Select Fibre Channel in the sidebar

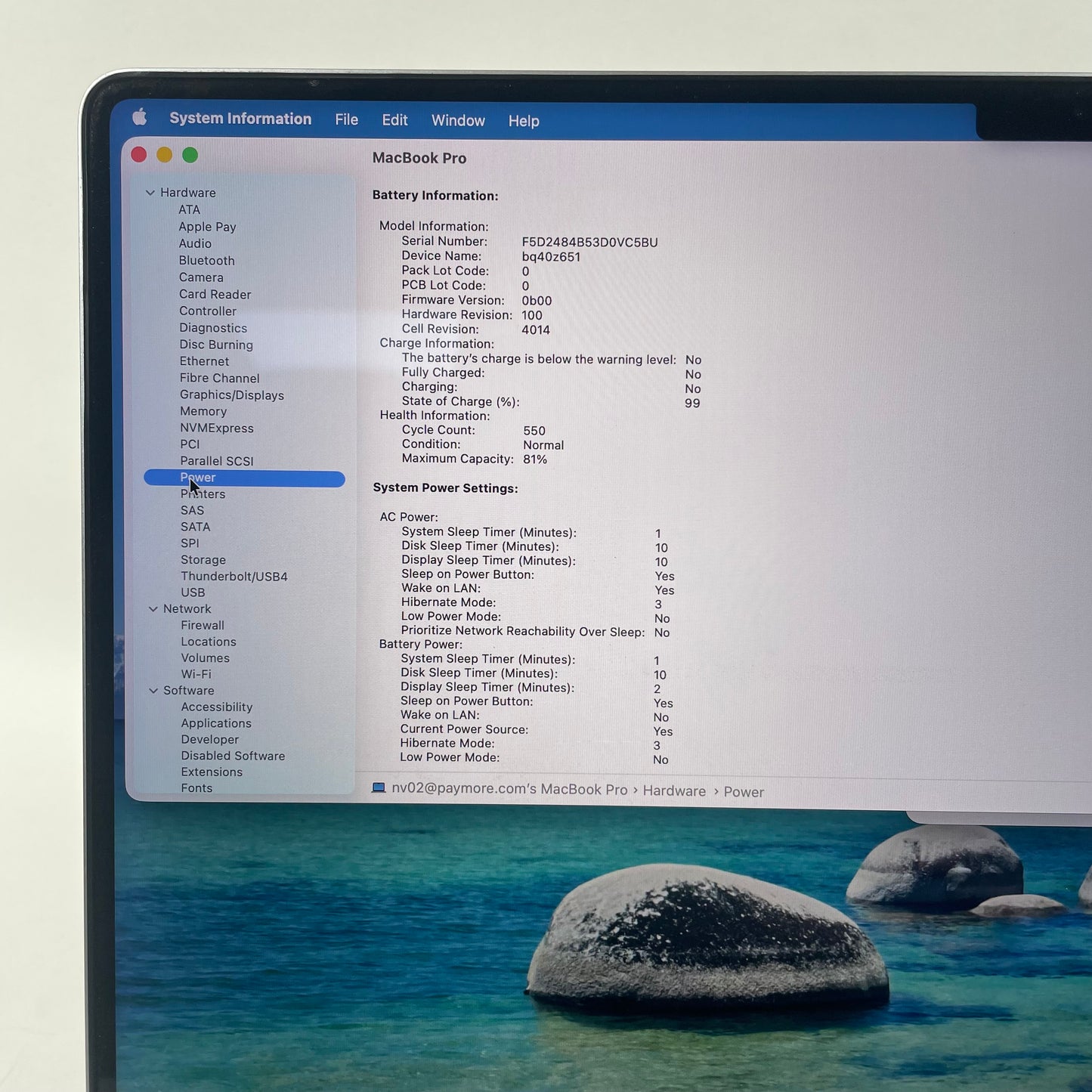(220, 378)
